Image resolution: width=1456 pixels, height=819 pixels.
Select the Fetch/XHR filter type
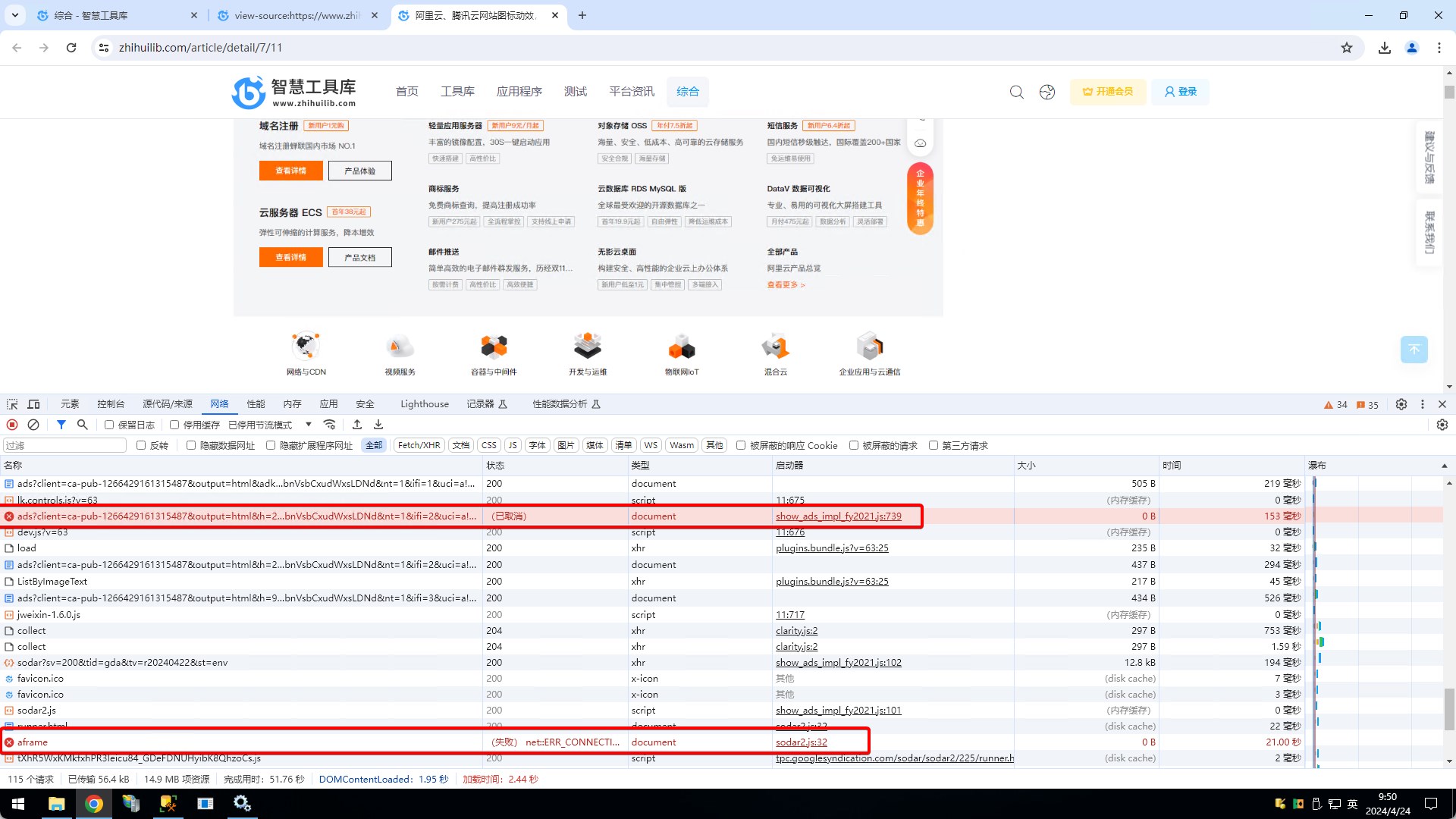[x=419, y=445]
